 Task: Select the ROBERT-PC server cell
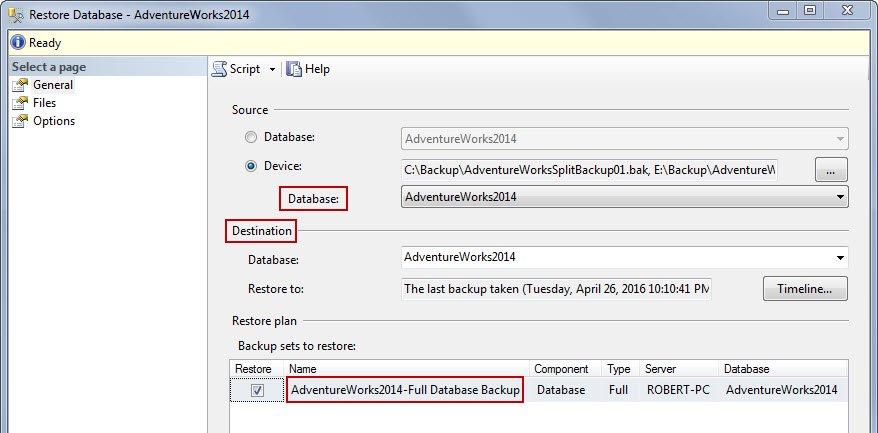[678, 390]
